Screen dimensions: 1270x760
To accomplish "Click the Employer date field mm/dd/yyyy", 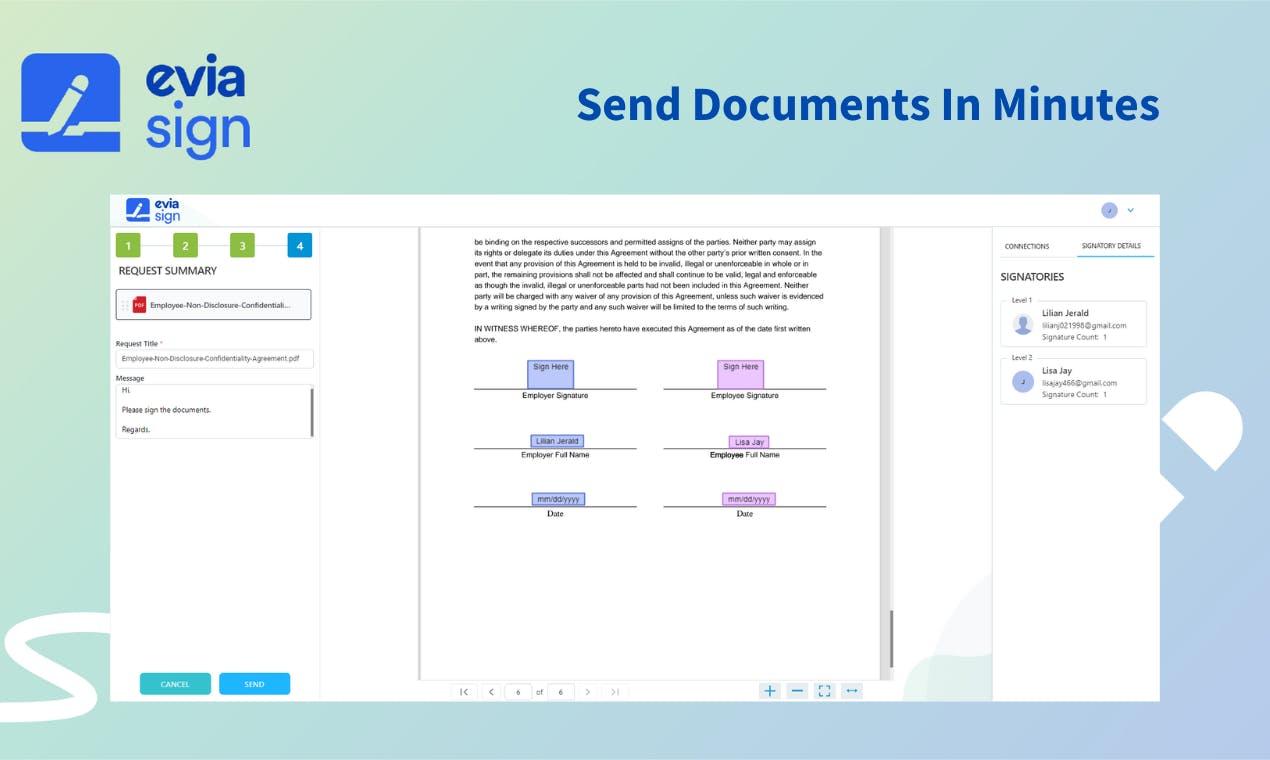I will point(558,499).
